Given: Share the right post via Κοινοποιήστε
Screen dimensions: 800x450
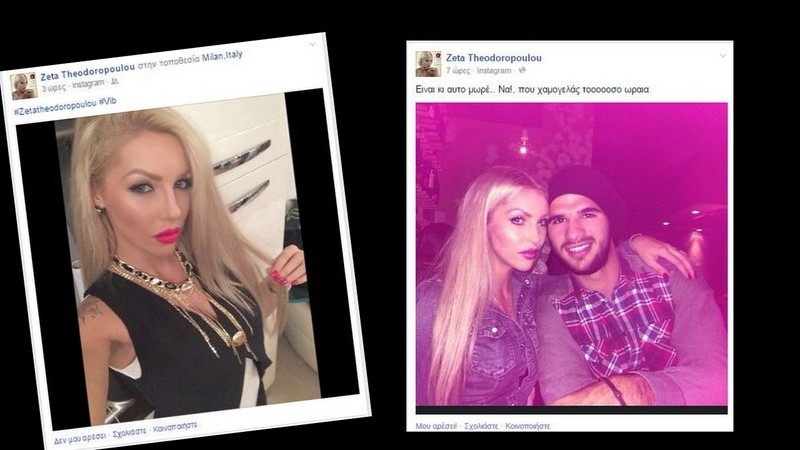Looking at the screenshot, I should (528, 426).
